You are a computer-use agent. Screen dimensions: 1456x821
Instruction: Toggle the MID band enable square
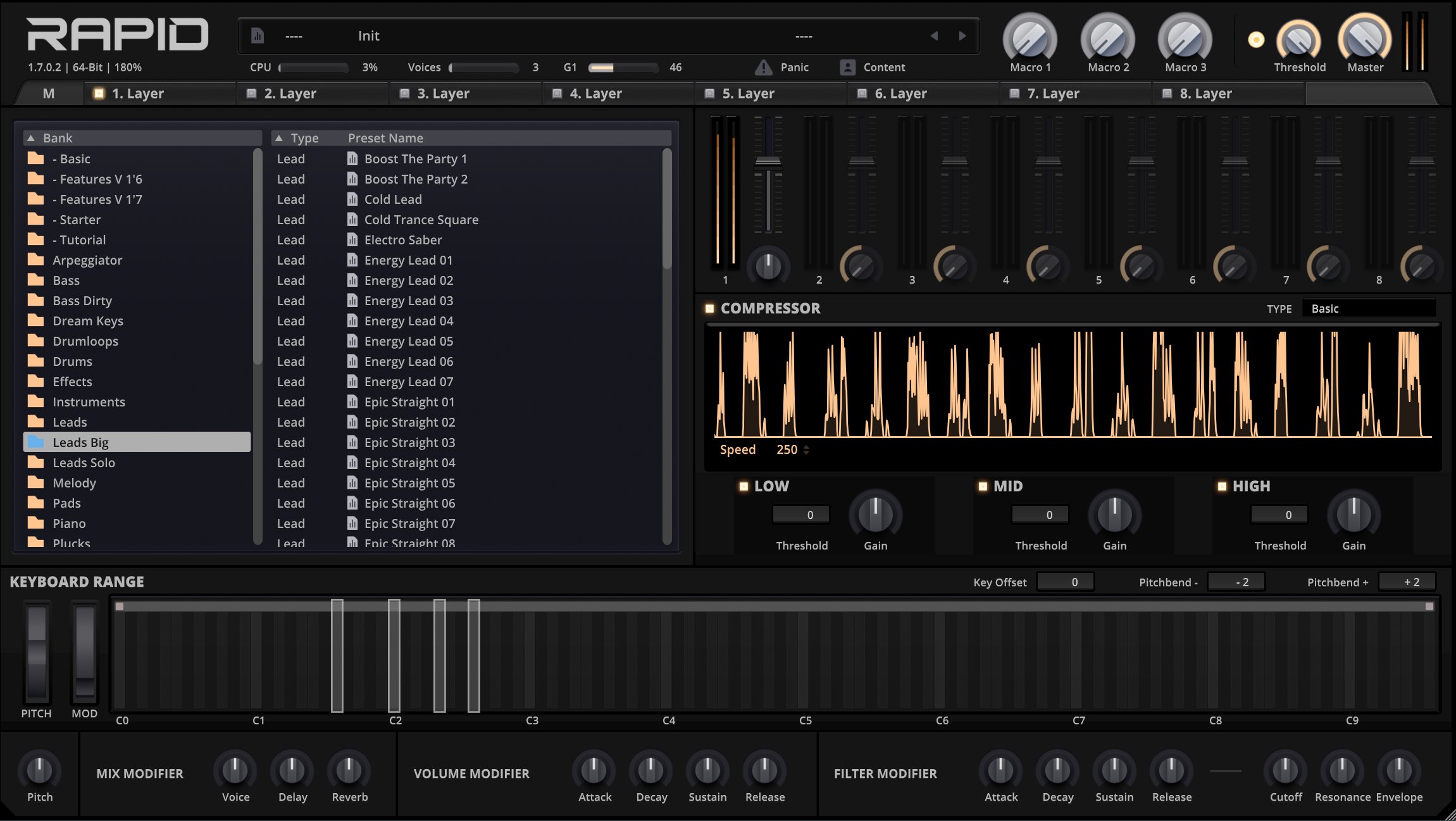(983, 486)
